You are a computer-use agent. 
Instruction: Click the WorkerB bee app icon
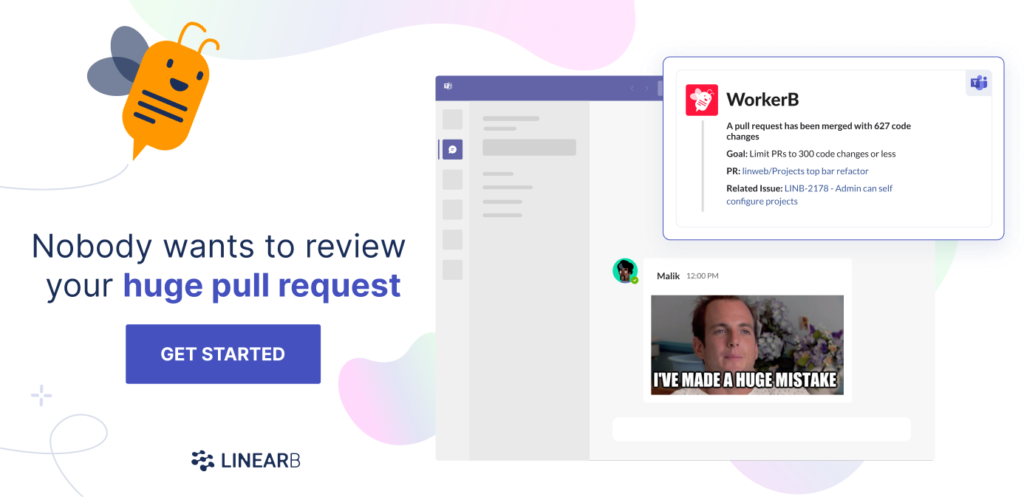point(701,100)
